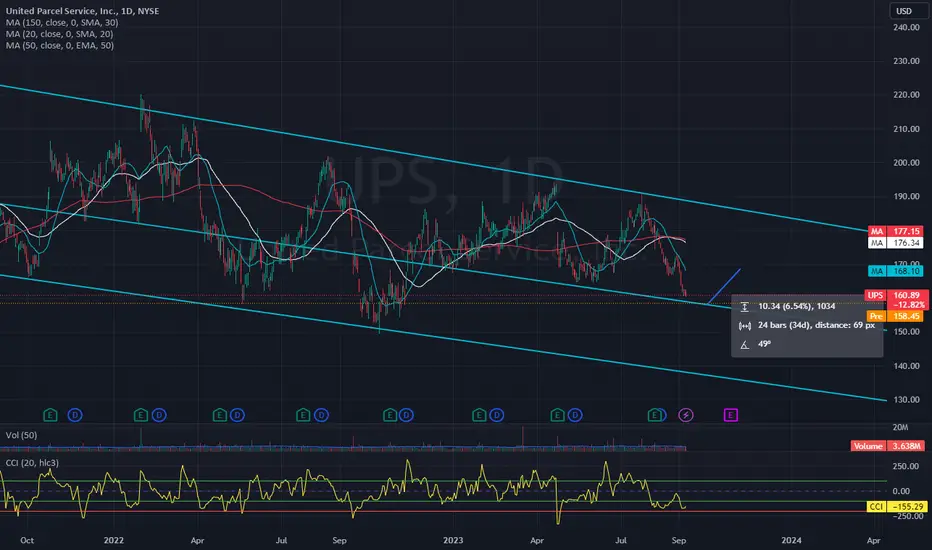This screenshot has width=932, height=550.
Task: Click the cyan MA 168.10 price label
Action: (895, 271)
